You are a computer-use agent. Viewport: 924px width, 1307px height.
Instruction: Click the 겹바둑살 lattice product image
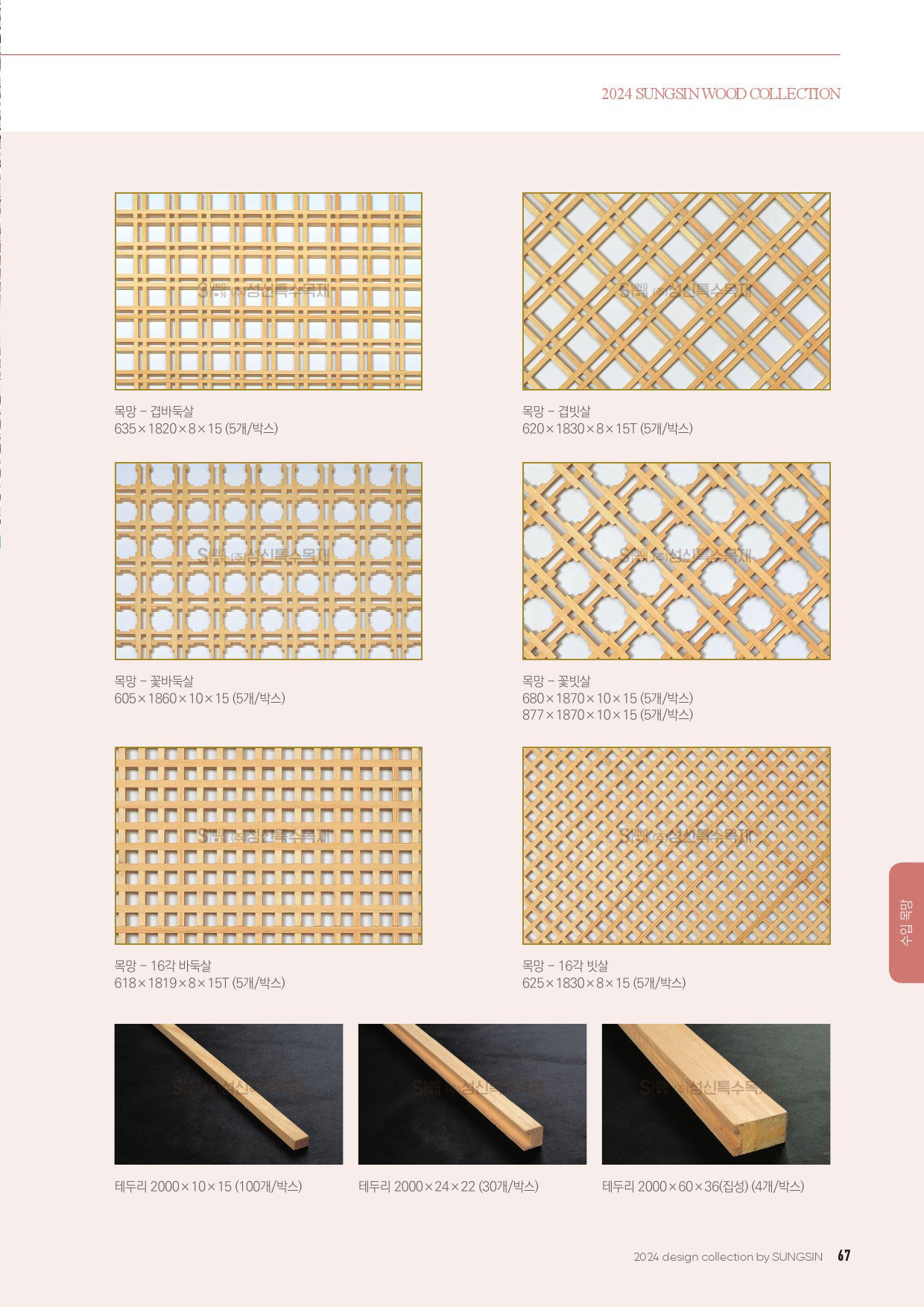[x=268, y=291]
